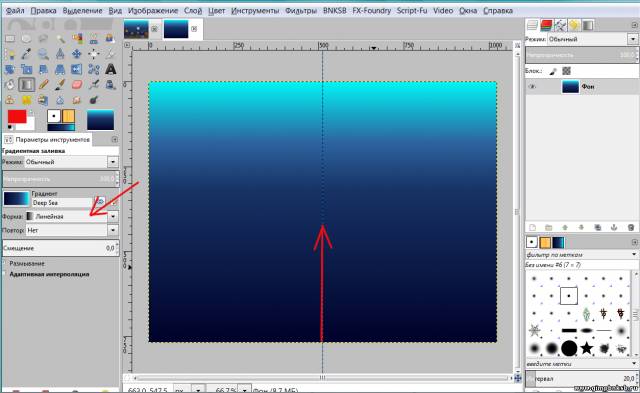The image size is (640, 393).
Task: Anchor the floating layer icon
Action: coord(614,227)
